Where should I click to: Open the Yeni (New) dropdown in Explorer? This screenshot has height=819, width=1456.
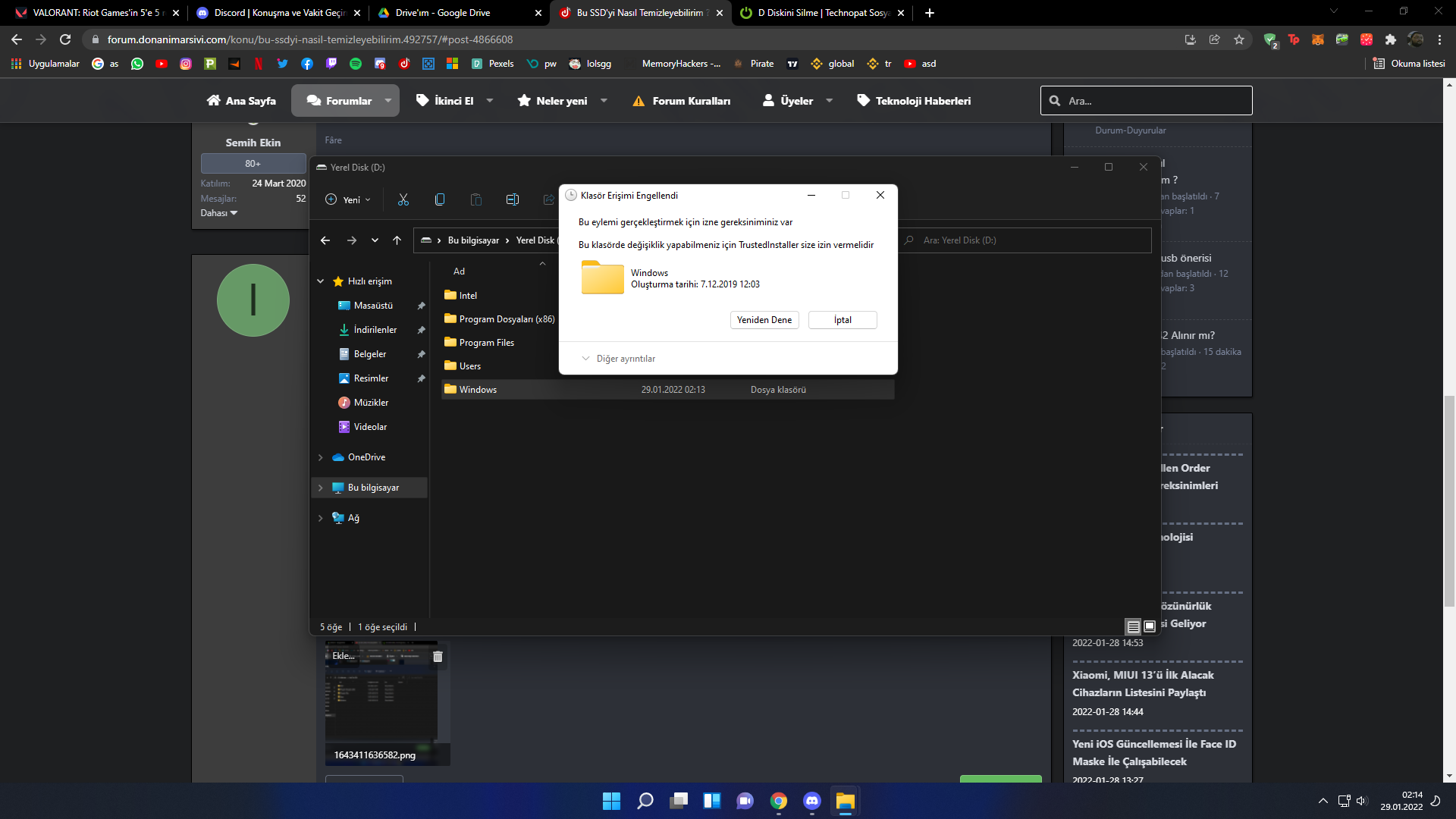point(348,199)
